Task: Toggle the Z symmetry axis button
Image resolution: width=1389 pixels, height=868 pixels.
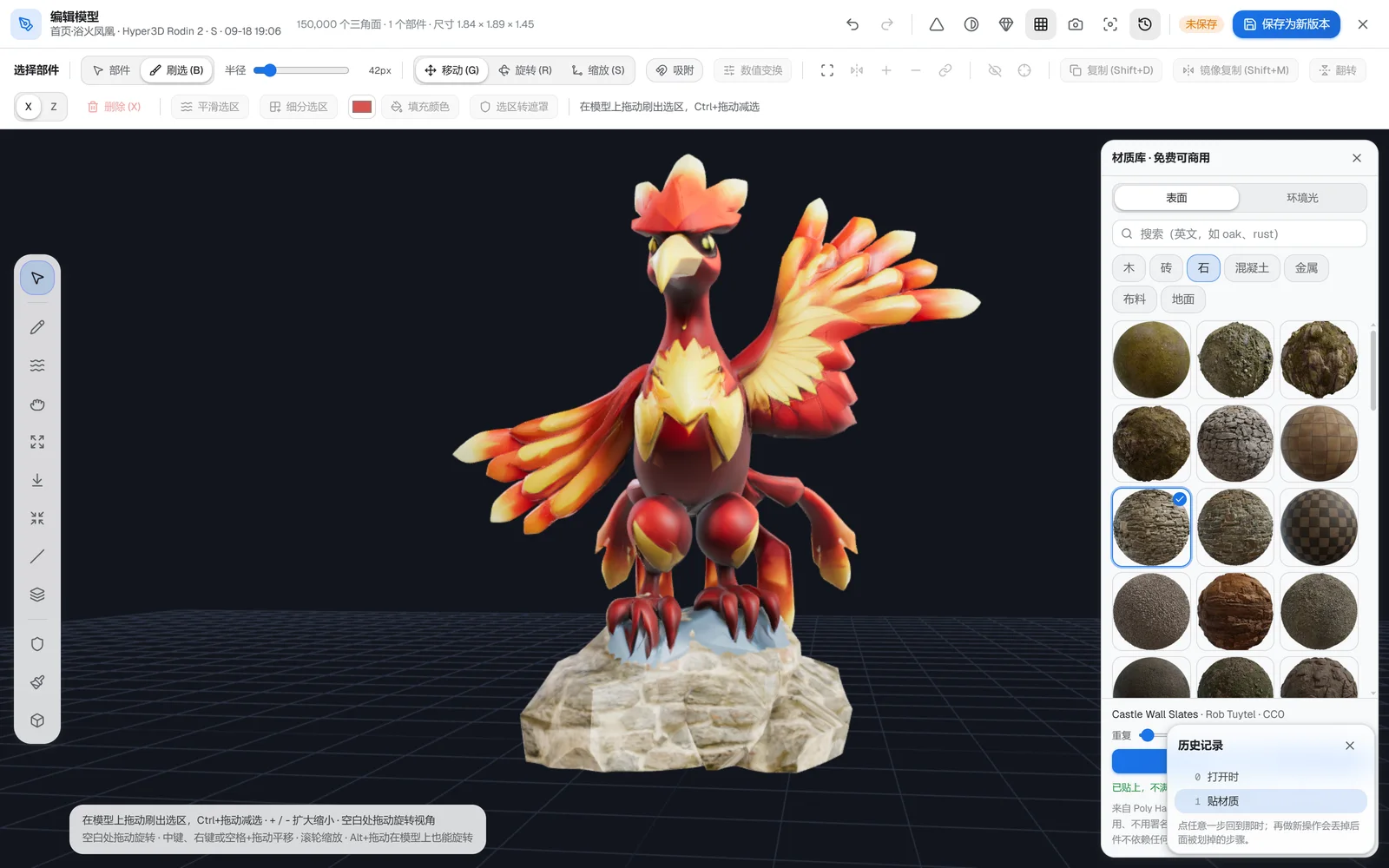Action: 54,107
